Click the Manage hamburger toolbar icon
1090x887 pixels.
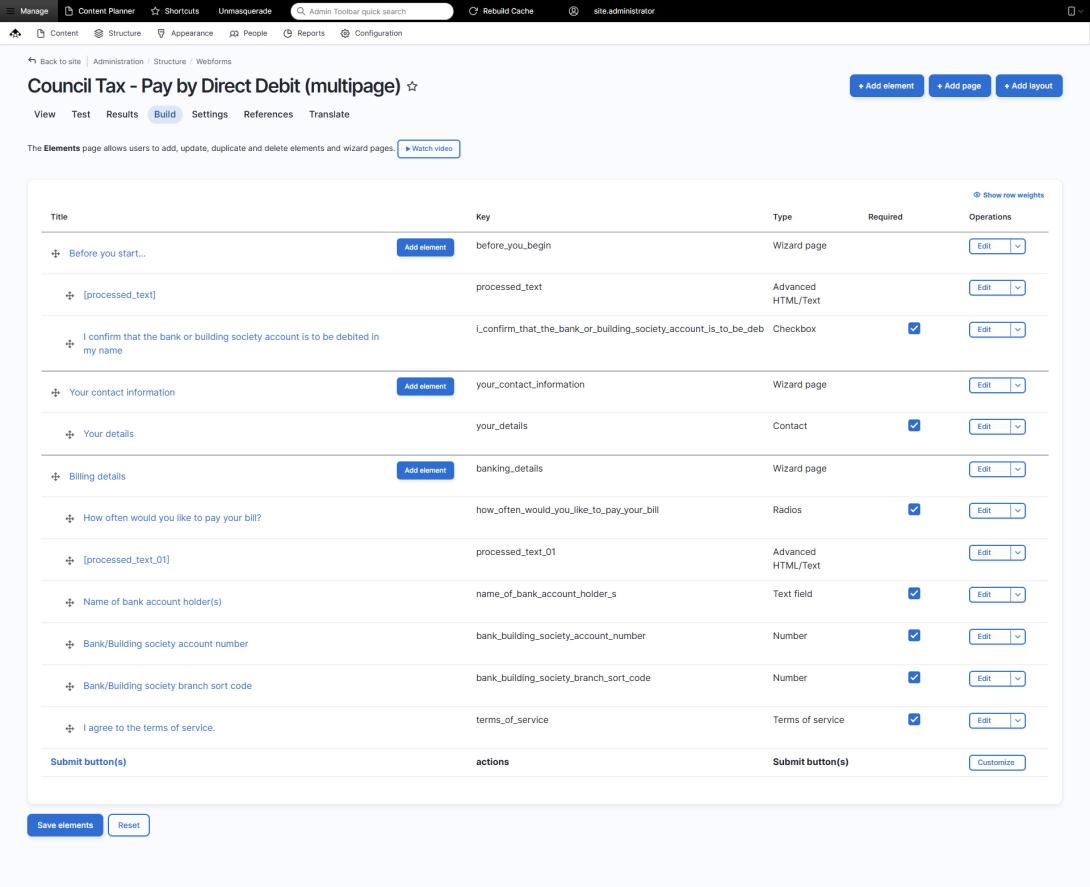10,11
